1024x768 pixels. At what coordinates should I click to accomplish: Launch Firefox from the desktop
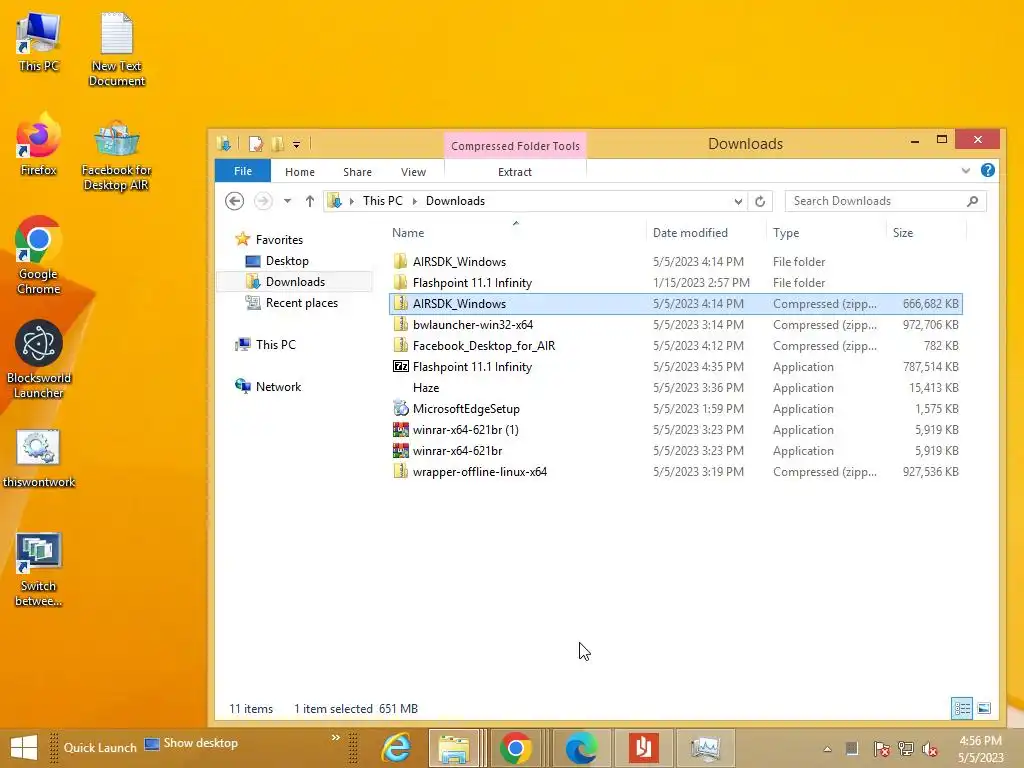point(39,145)
